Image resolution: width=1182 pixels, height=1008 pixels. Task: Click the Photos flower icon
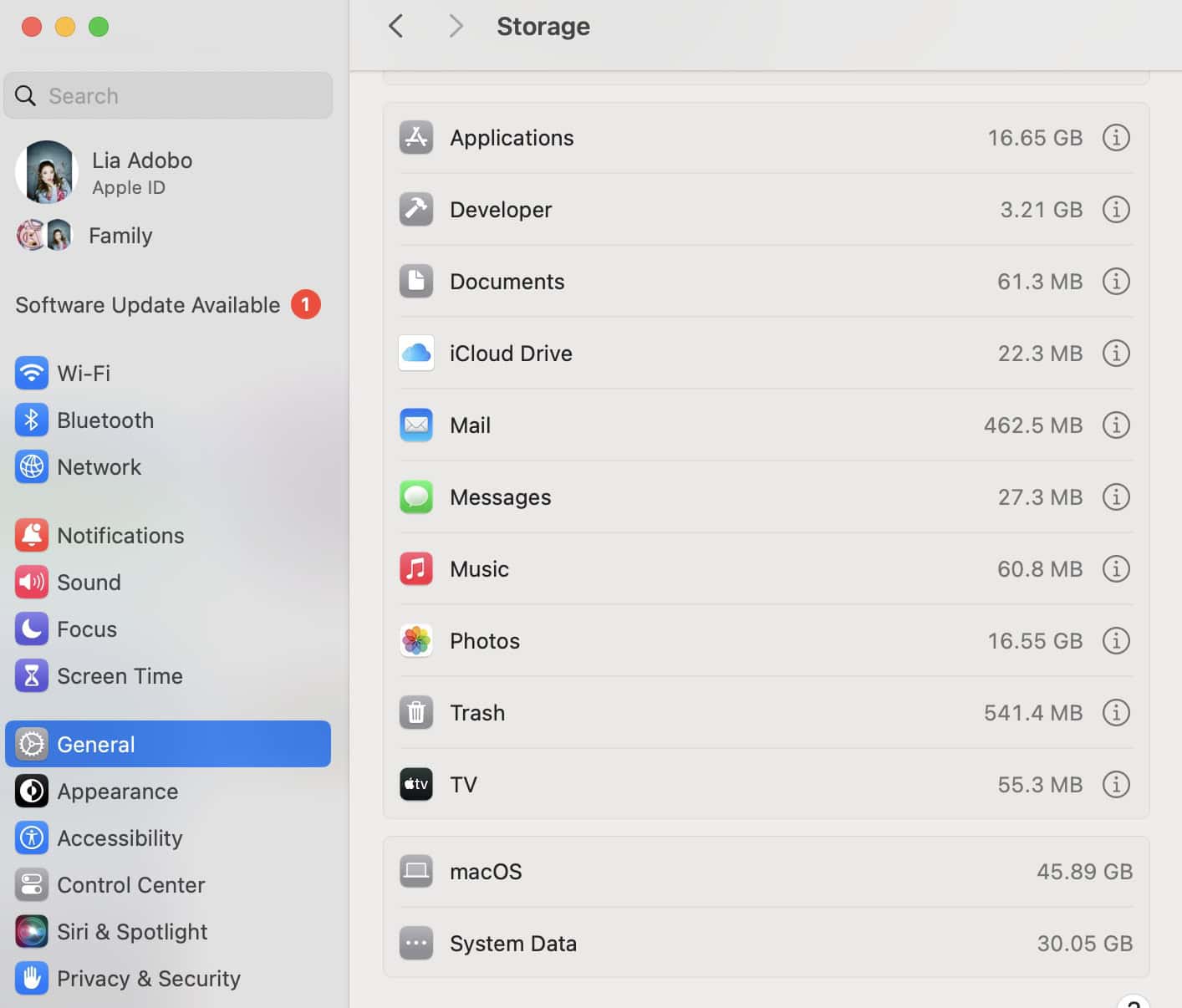coord(416,641)
